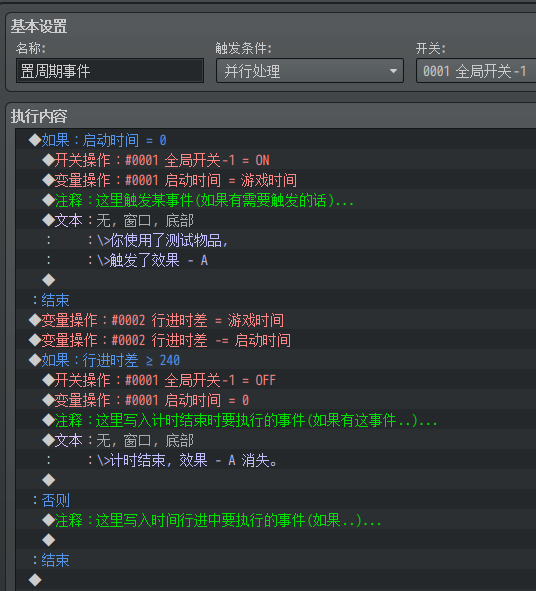Viewport: 536px width, 591px height.
Task: Open the 触发条件 dropdown showing 并行处理
Action: tap(309, 70)
